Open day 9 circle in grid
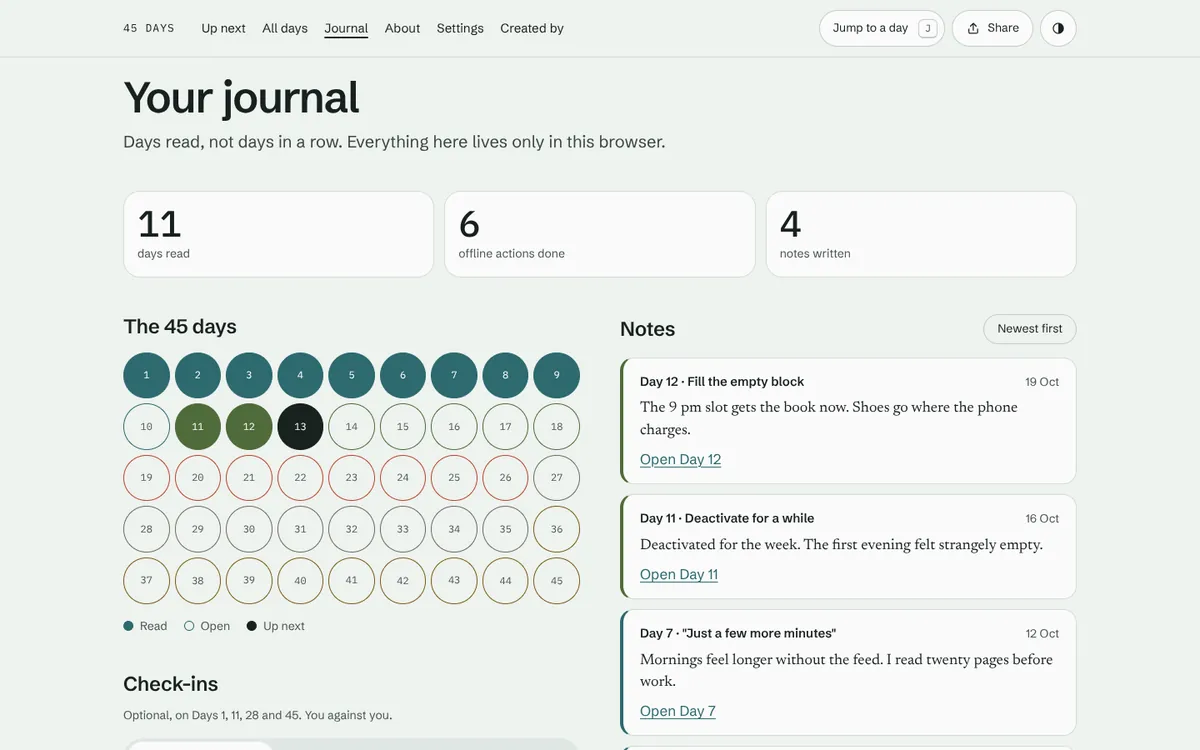Screen dimensions: 1200x750 pos(557,375)
